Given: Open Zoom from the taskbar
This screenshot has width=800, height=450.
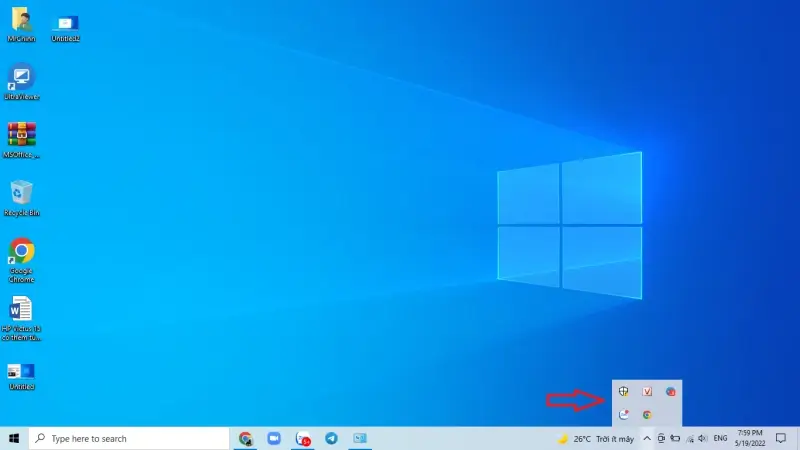Looking at the screenshot, I should click(274, 438).
